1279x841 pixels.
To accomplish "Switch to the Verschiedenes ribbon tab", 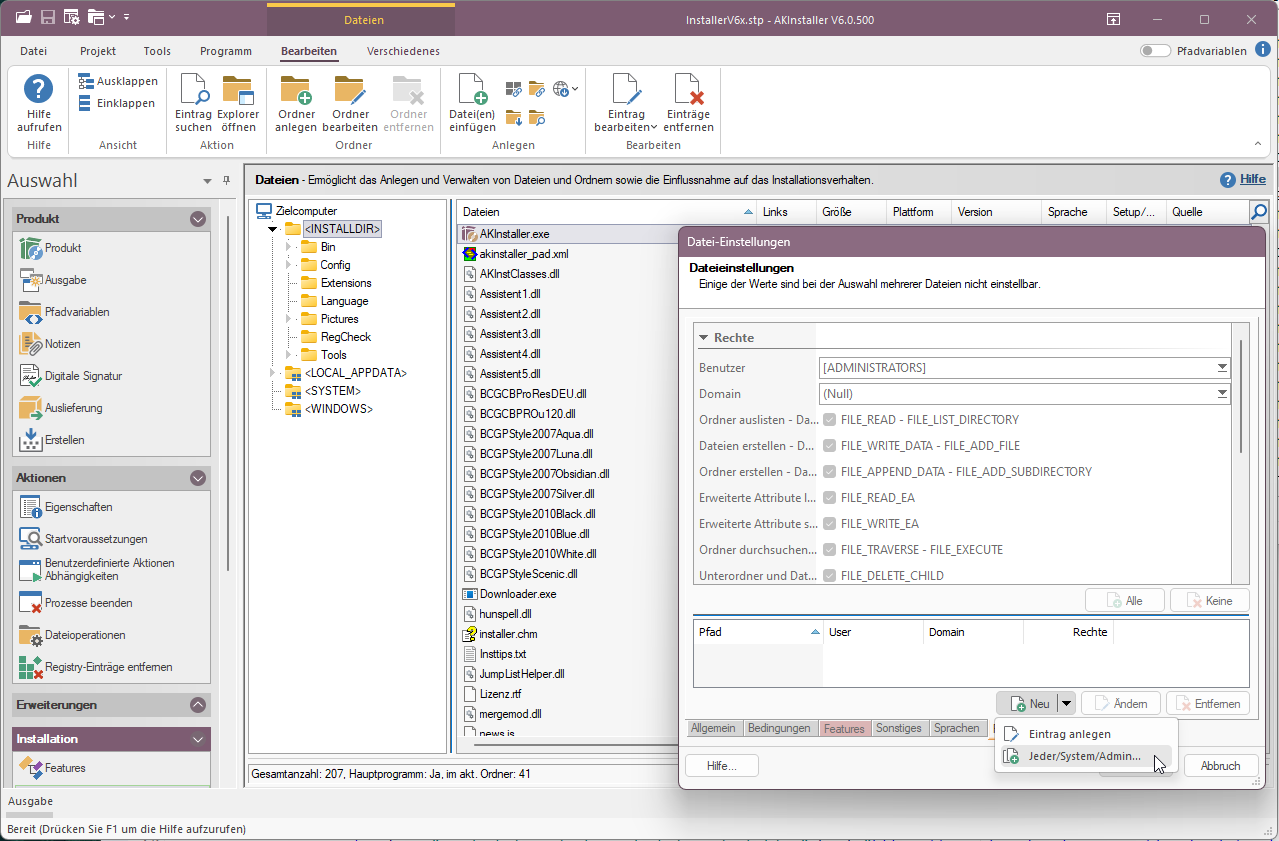I will click(x=403, y=51).
